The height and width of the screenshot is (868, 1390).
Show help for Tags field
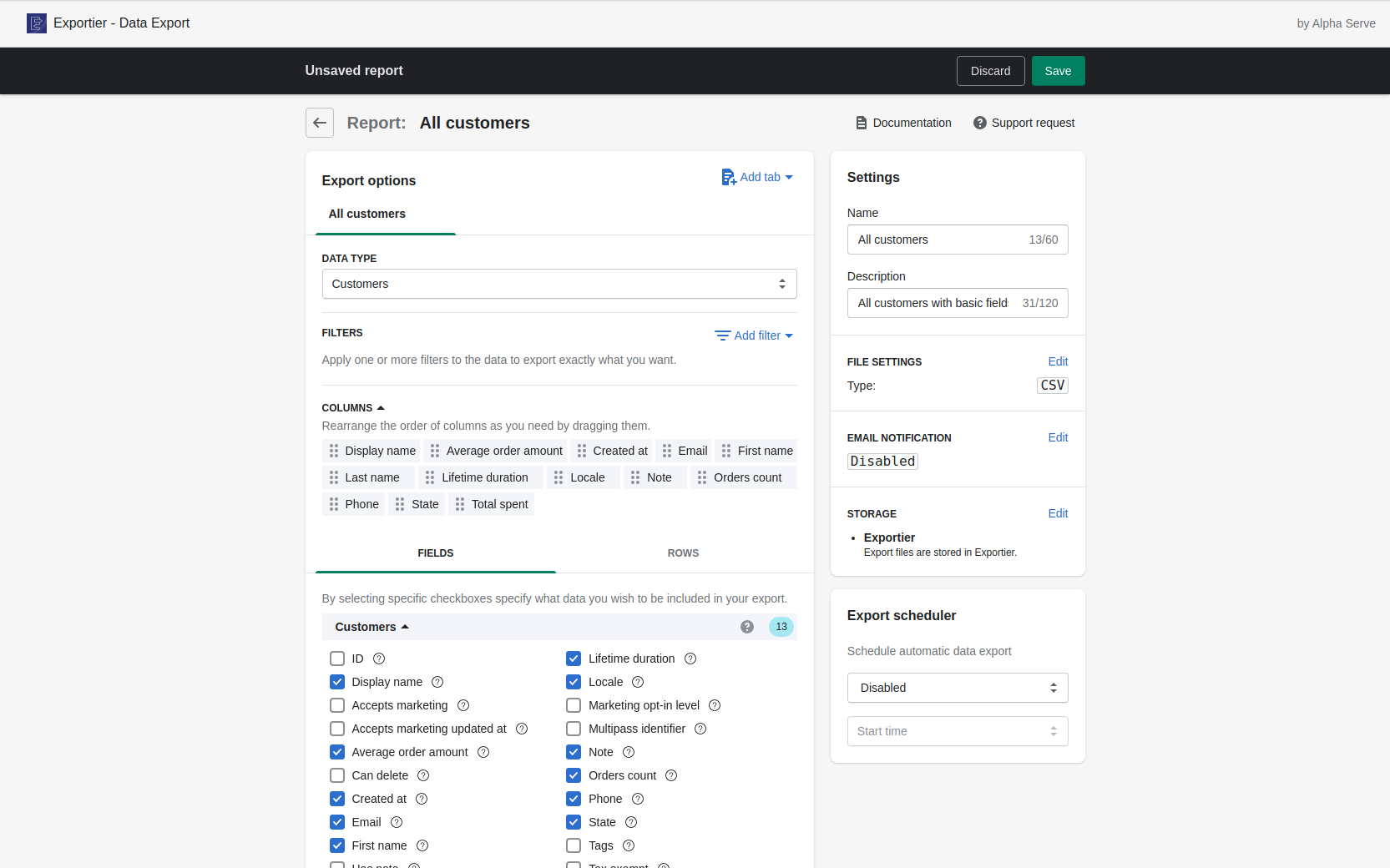point(629,845)
